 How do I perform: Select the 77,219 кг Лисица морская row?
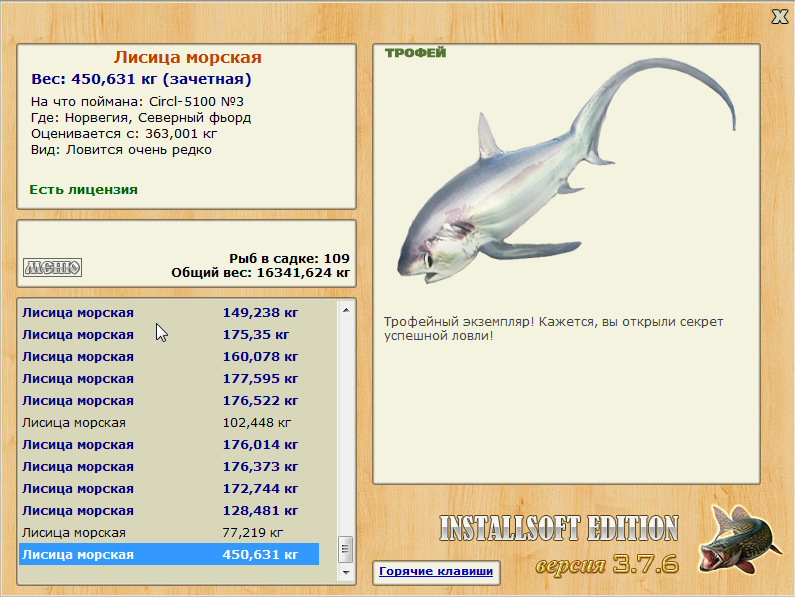click(169, 533)
